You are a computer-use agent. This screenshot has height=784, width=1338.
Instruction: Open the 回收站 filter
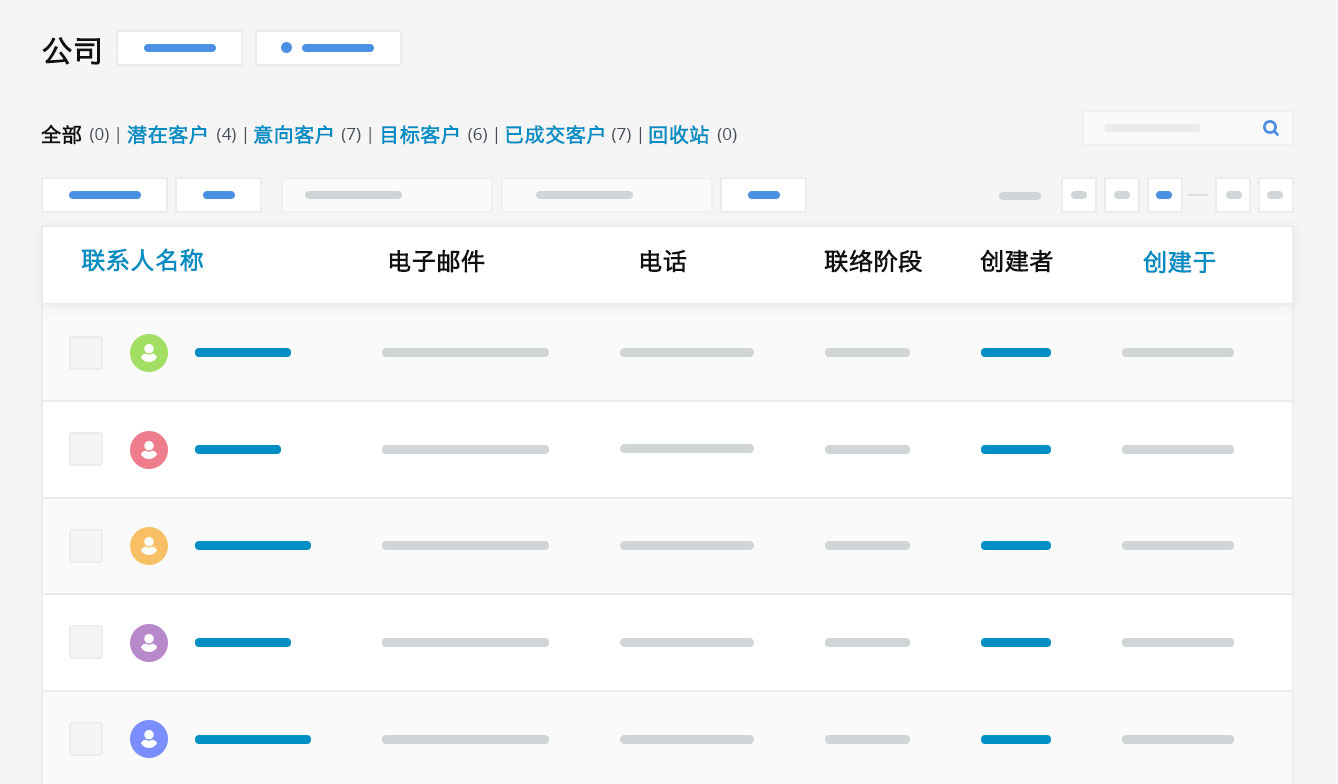tap(679, 135)
